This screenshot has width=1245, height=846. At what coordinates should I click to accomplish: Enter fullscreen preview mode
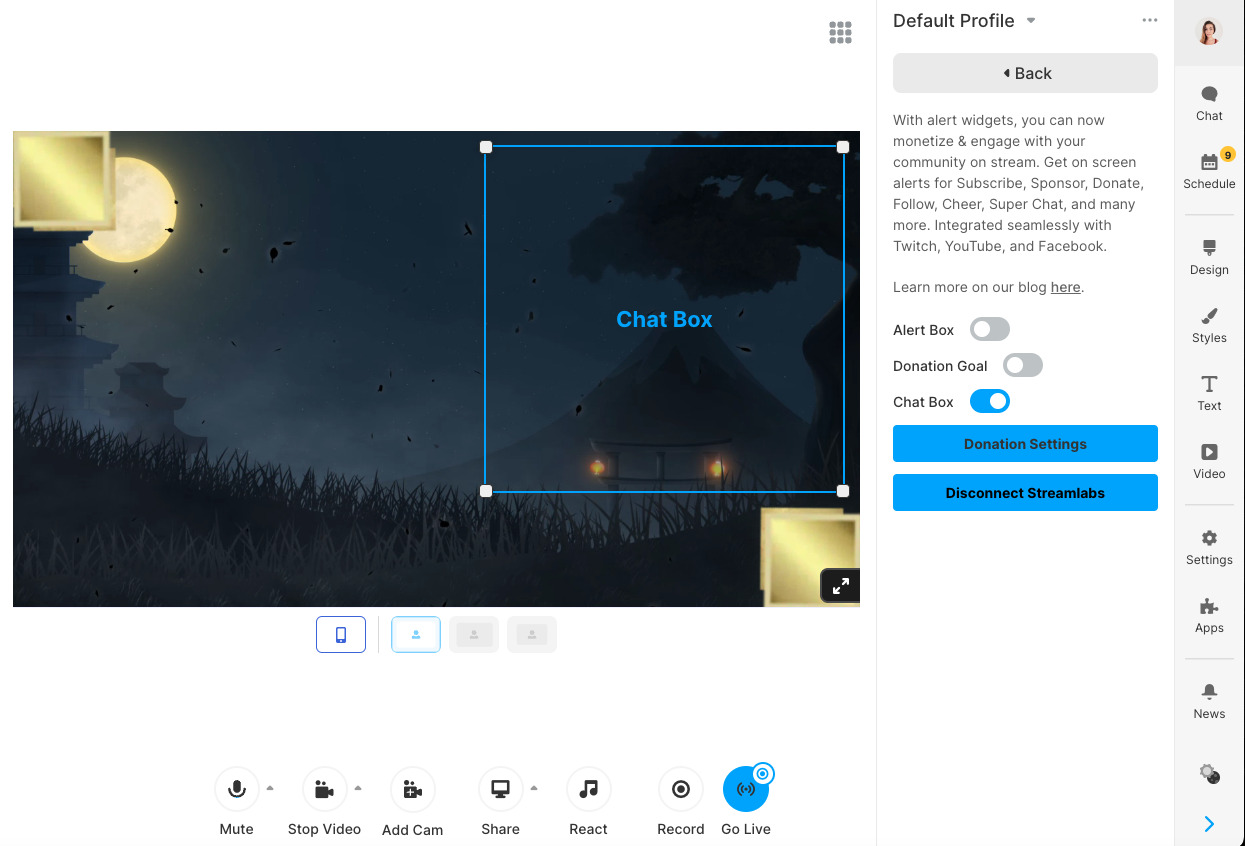point(841,586)
